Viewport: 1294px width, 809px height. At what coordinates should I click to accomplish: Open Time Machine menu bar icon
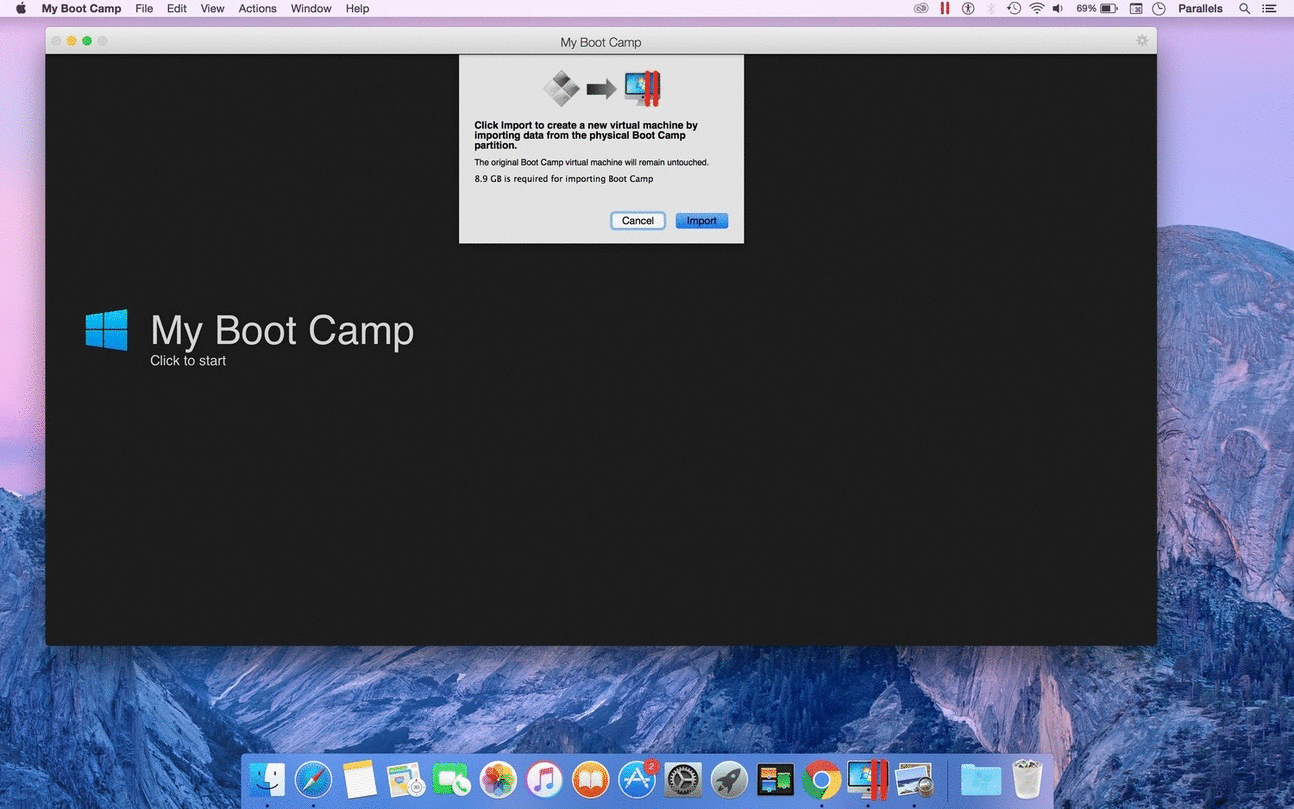[1014, 8]
